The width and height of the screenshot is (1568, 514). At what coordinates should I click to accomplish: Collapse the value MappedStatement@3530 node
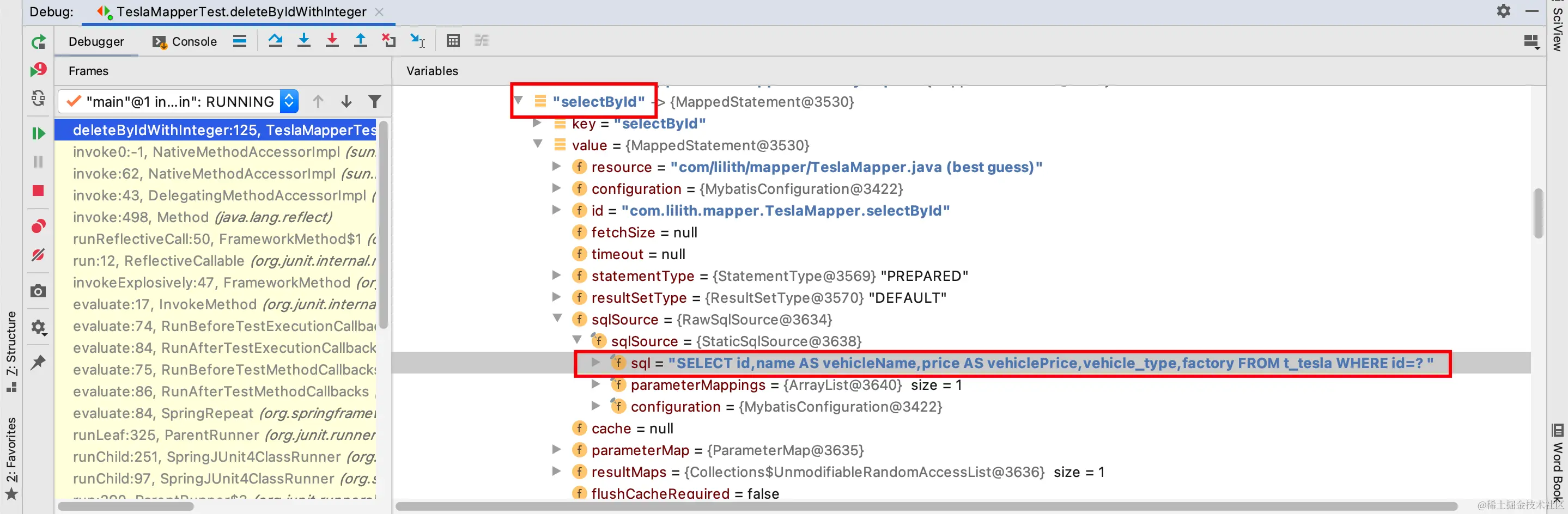(538, 144)
